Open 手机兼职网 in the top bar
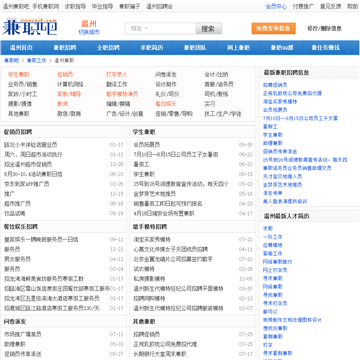This screenshot has height=360, width=360. point(46,6)
